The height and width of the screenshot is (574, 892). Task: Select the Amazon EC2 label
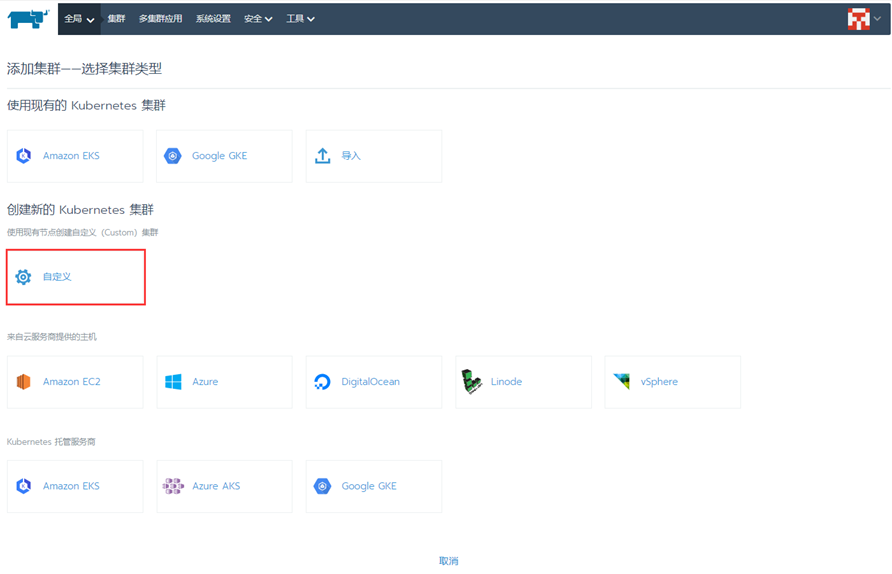(72, 382)
